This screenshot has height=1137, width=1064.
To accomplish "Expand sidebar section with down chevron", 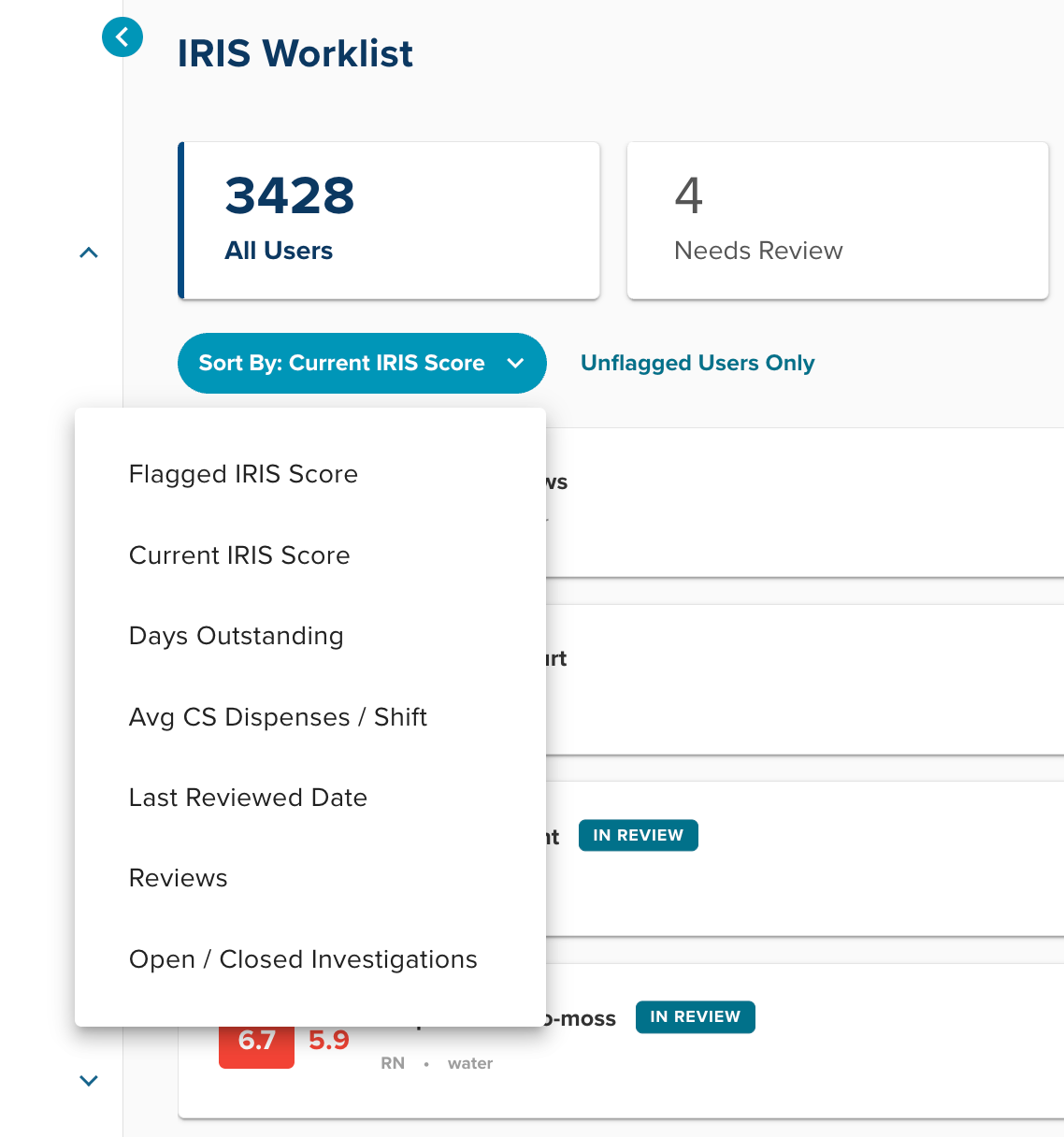I will pyautogui.click(x=89, y=1081).
